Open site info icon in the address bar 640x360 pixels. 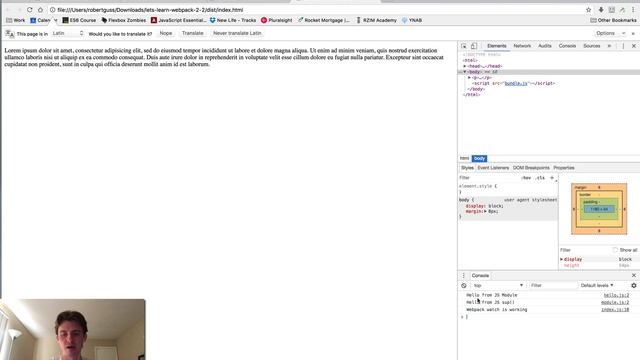pos(53,9)
